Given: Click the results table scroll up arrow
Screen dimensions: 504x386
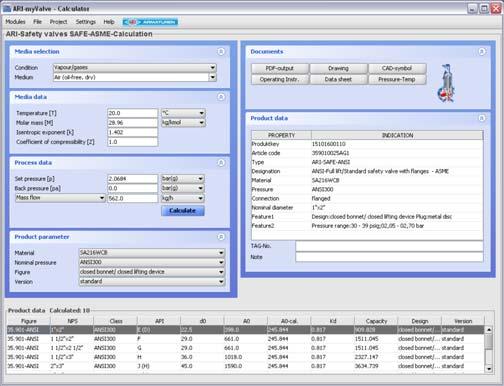Looking at the screenshot, I should (x=488, y=330).
